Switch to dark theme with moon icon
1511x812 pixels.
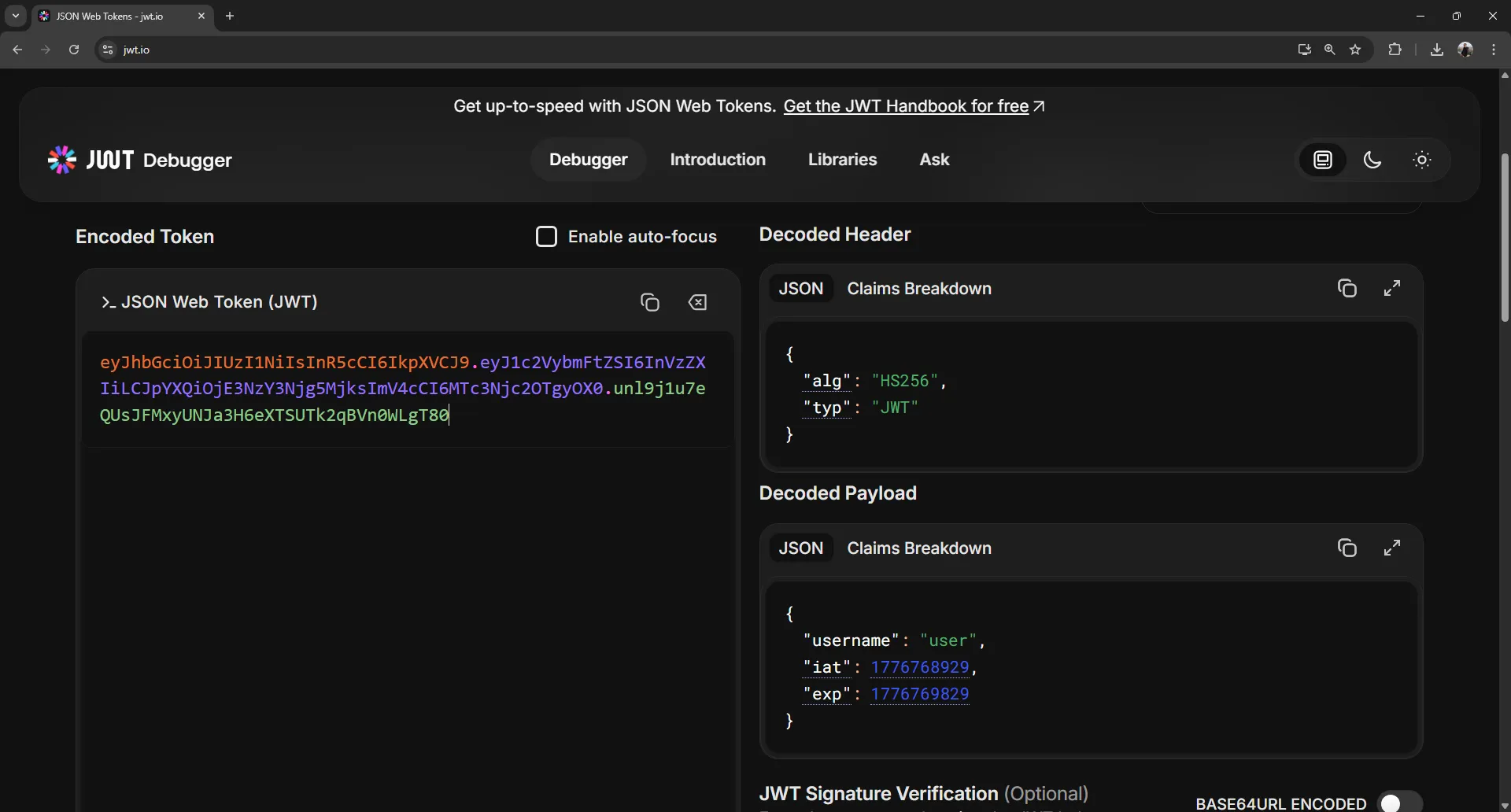point(1373,160)
